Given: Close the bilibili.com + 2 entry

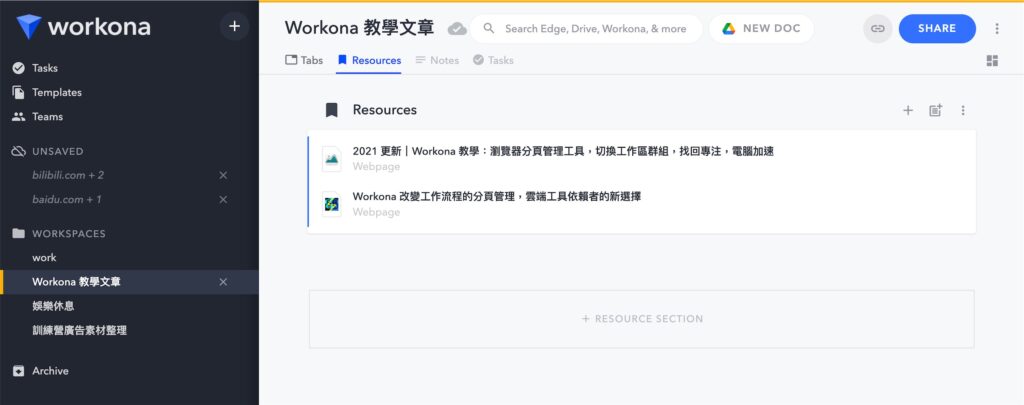Looking at the screenshot, I should 223,175.
